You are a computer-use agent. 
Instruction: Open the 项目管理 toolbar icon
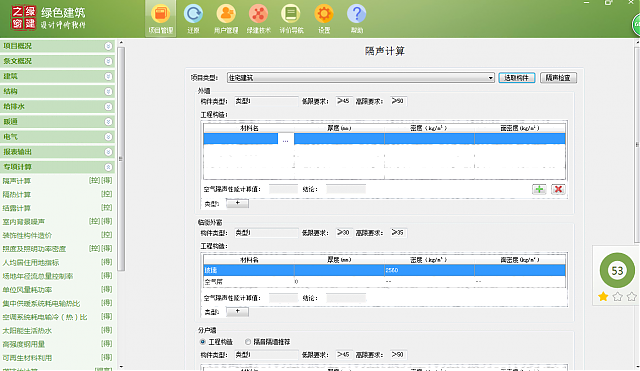[x=161, y=19]
